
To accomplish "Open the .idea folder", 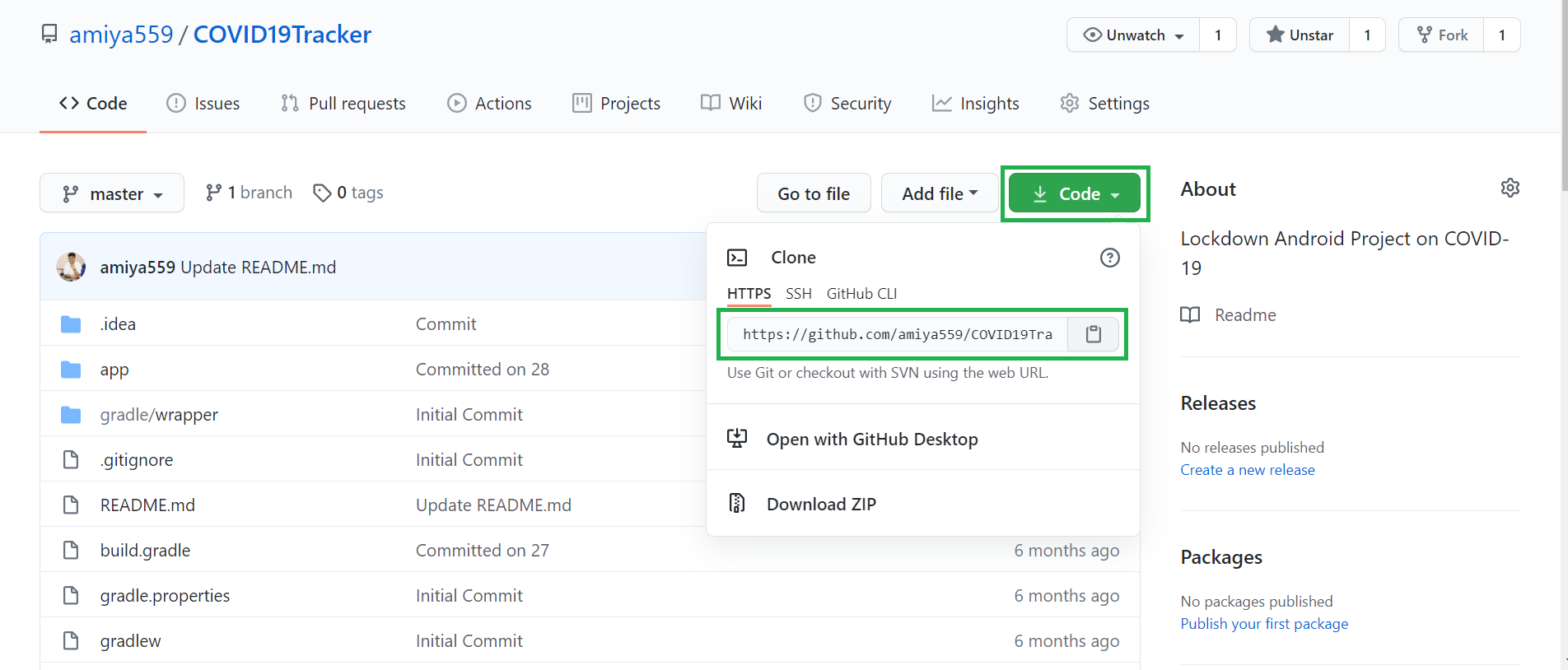I will (x=118, y=324).
